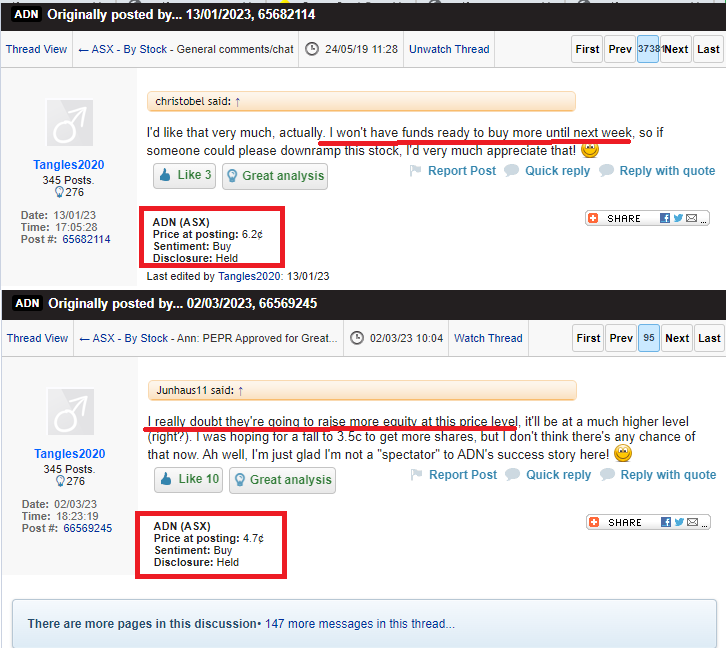Like the post with 10 likes
Viewport: 726px width, 648px height.
188,479
